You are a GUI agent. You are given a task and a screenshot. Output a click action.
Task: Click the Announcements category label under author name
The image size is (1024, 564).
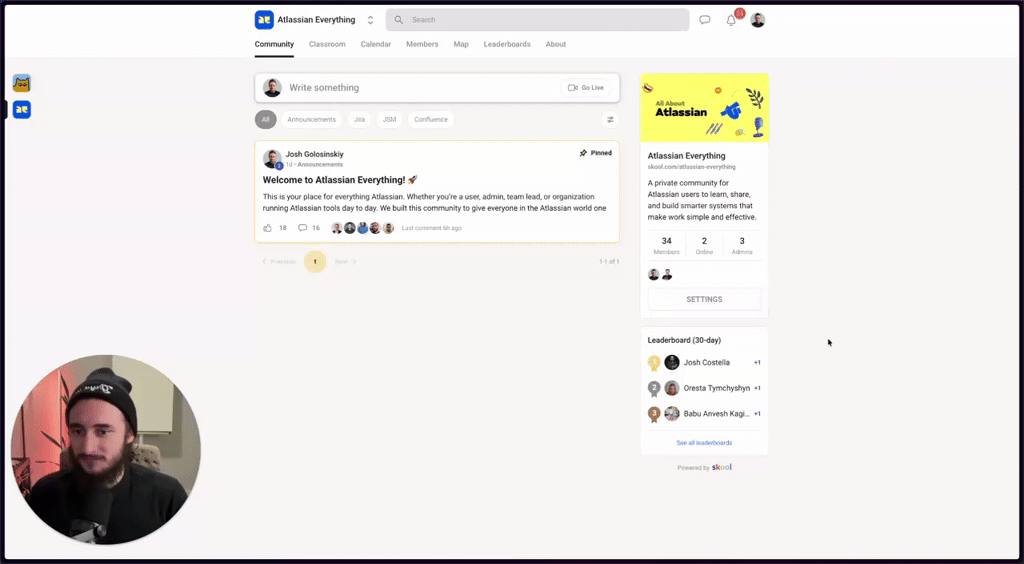[320, 164]
